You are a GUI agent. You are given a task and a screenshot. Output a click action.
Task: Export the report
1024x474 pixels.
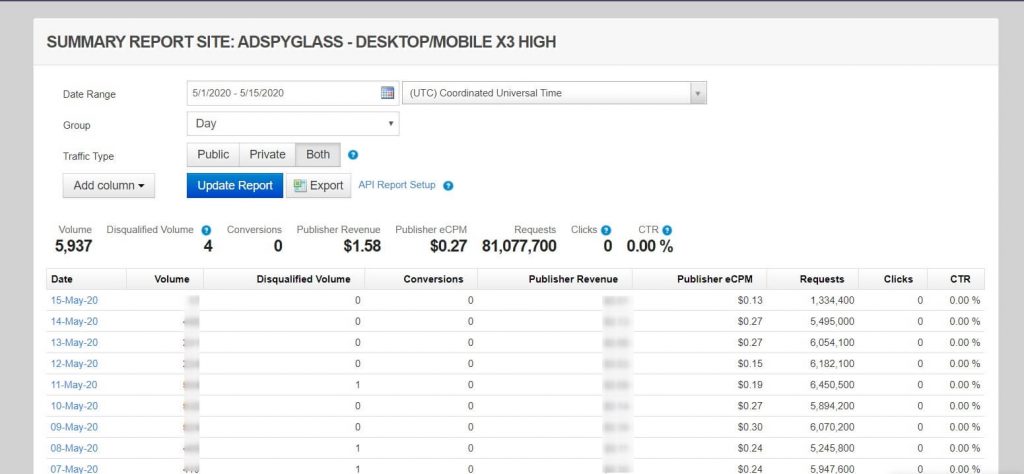pos(318,186)
